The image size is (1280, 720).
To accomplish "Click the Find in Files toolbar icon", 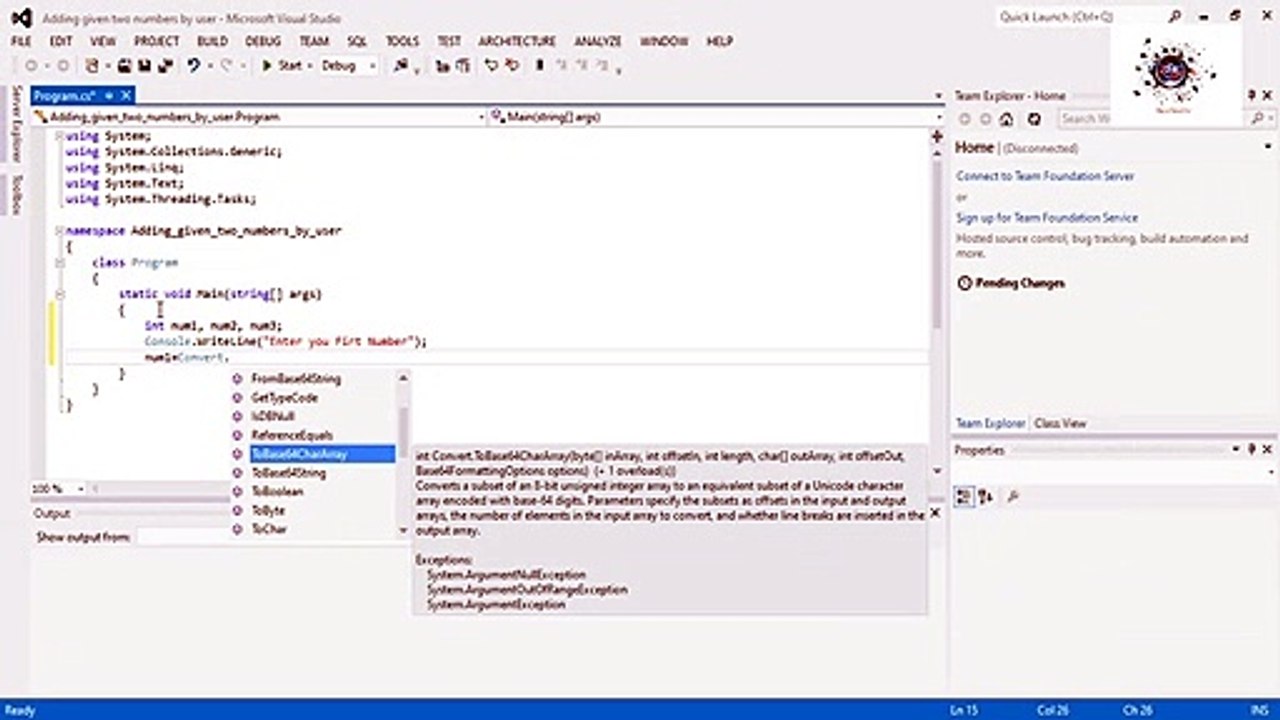I will pos(401,66).
